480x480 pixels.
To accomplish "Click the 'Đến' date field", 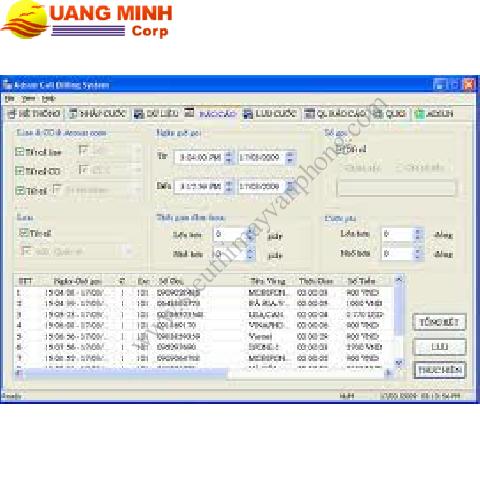I will click(x=262, y=186).
